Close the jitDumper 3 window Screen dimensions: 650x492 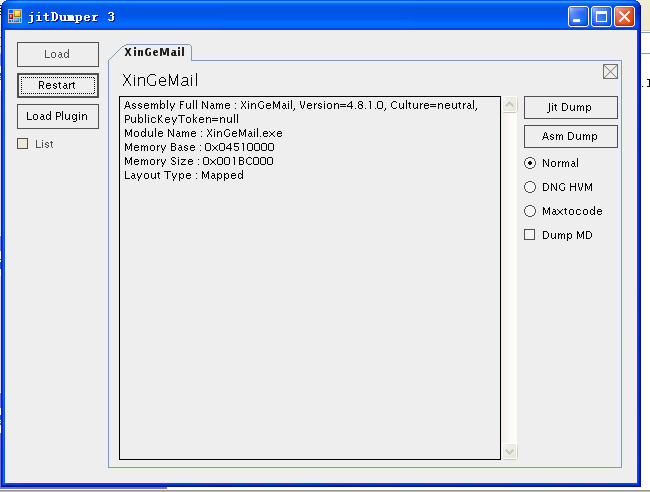[x=624, y=17]
